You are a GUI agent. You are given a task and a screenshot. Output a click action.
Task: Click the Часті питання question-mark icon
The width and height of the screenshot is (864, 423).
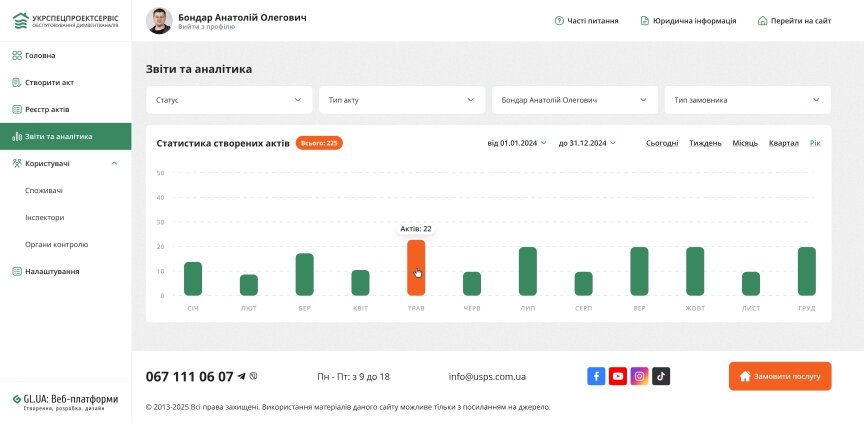click(x=559, y=21)
